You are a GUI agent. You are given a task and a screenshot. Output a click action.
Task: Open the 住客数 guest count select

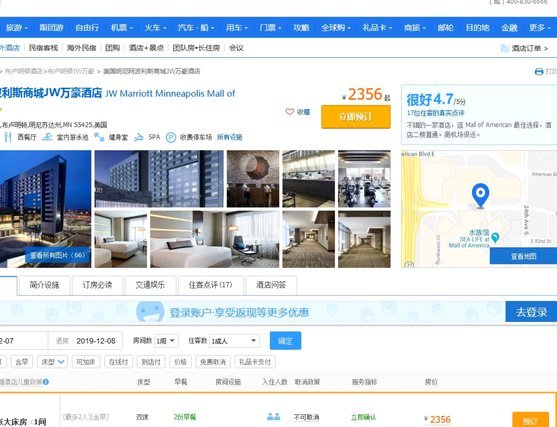pyautogui.click(x=234, y=341)
